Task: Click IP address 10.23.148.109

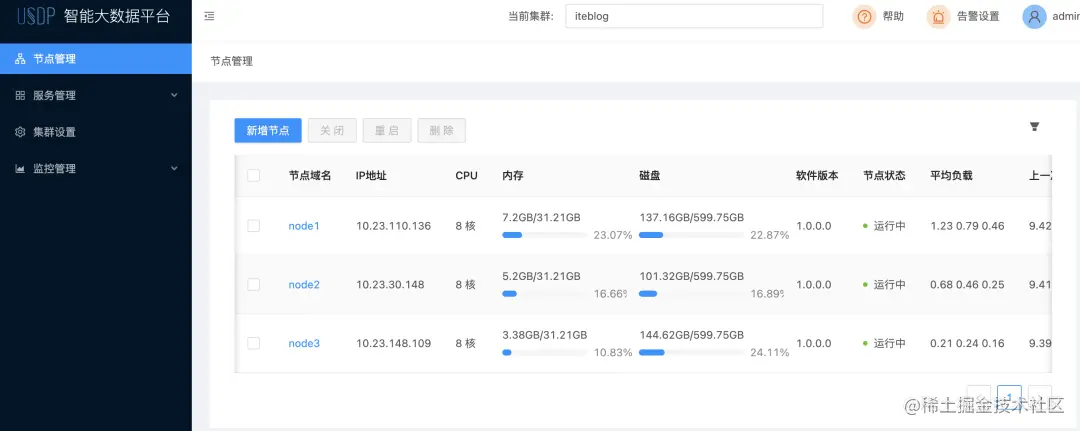Action: click(x=393, y=343)
